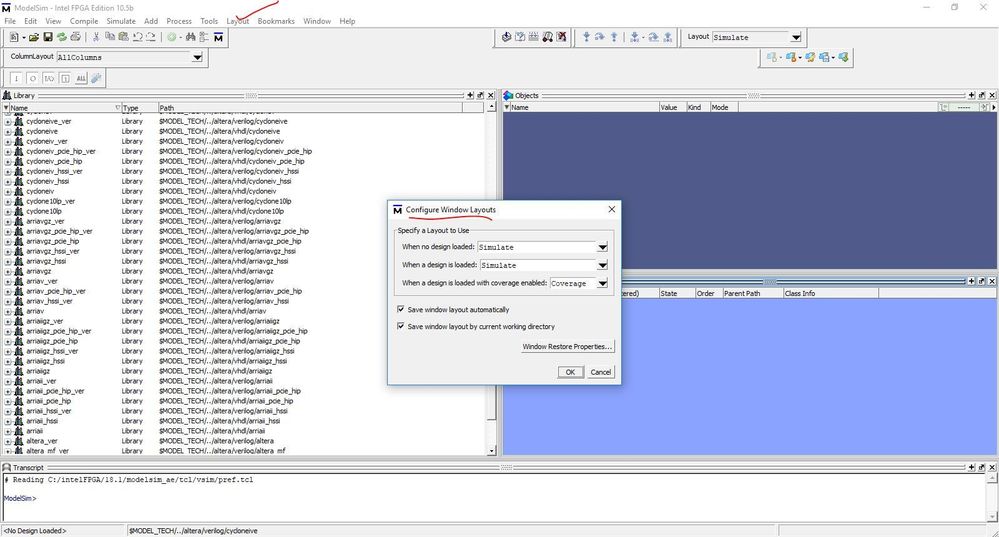The height and width of the screenshot is (537, 999).
Task: Toggle Save window layout automatically checkbox
Action: [401, 309]
